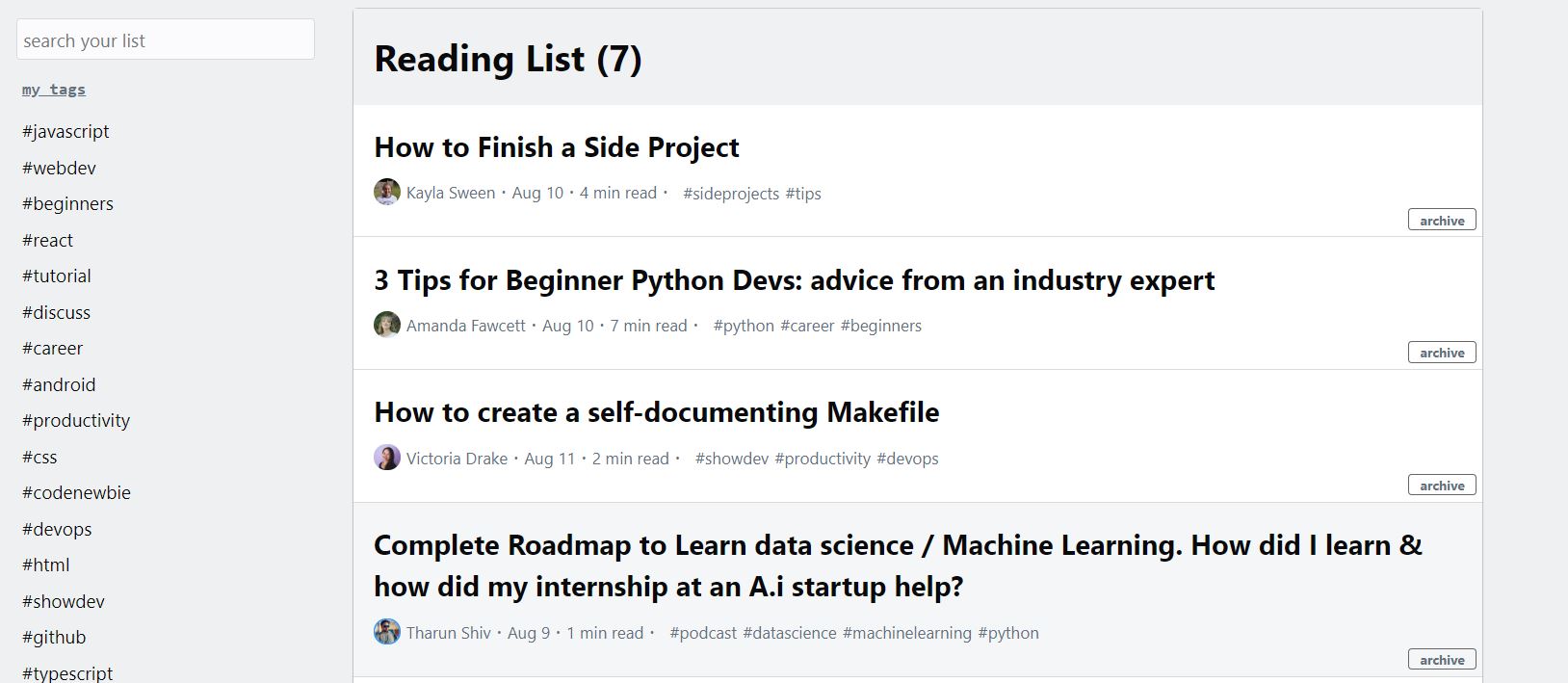The width and height of the screenshot is (1568, 683).
Task: Click inside the 'search your list' field
Action: coord(165,39)
